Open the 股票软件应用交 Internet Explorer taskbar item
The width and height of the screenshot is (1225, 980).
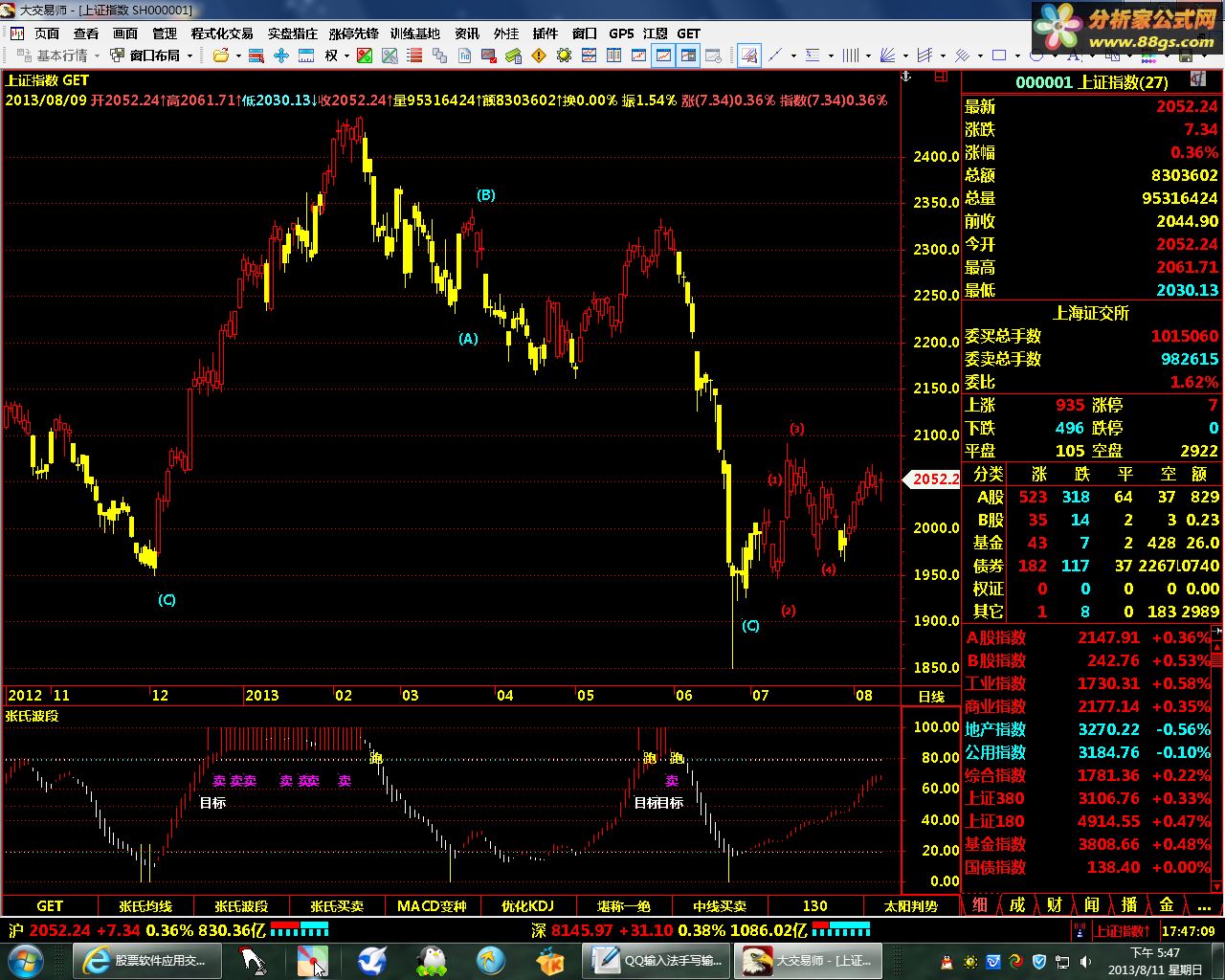click(147, 960)
